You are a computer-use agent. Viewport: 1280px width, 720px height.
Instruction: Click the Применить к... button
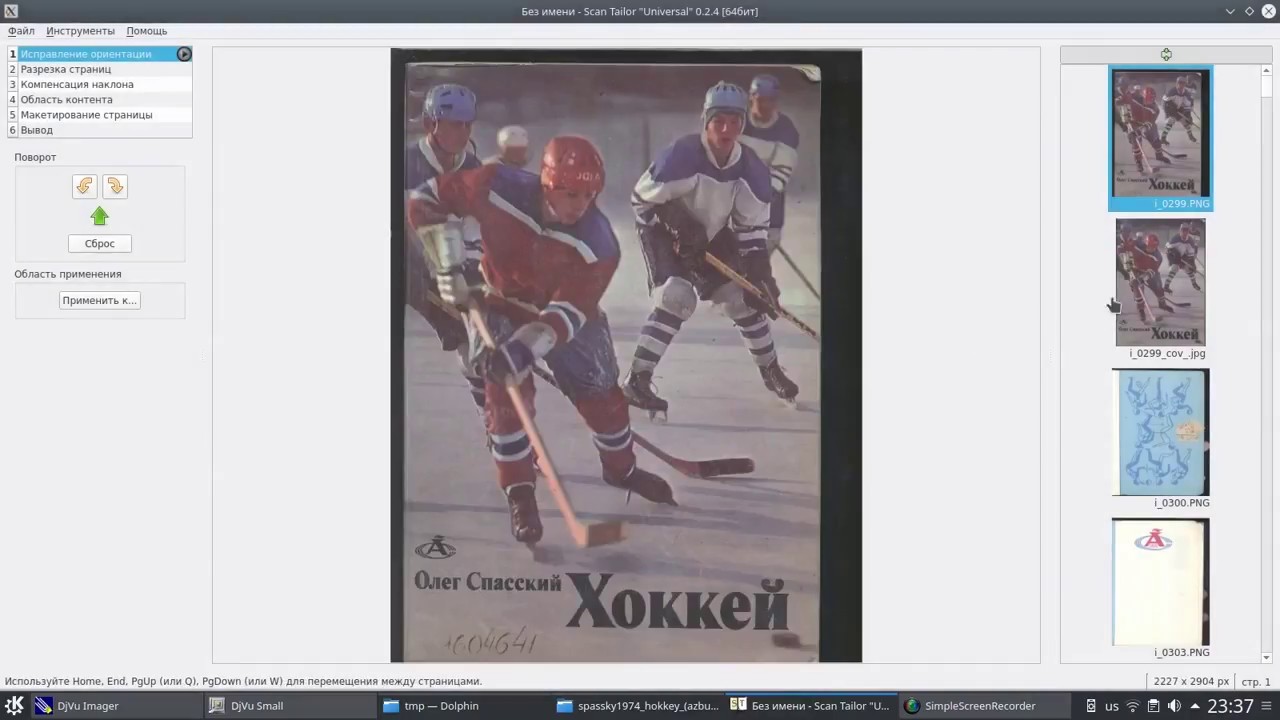pyautogui.click(x=99, y=300)
